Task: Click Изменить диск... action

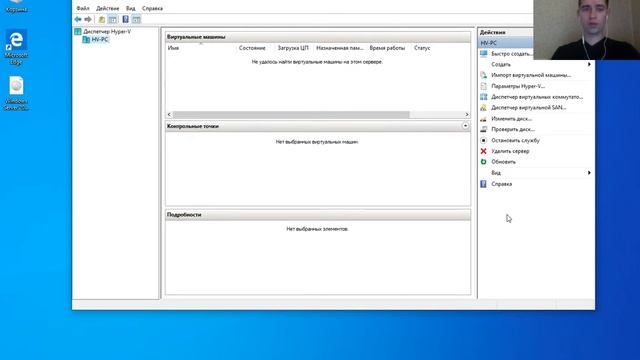Action: click(511, 119)
